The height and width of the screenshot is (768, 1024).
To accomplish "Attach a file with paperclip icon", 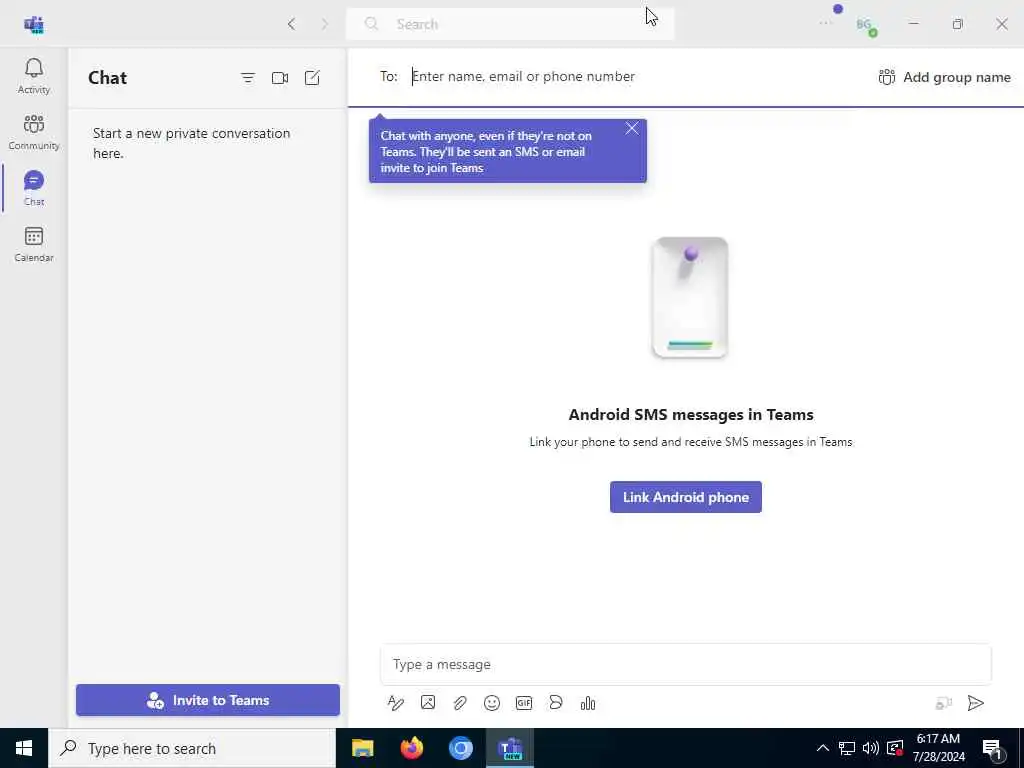I will [460, 703].
